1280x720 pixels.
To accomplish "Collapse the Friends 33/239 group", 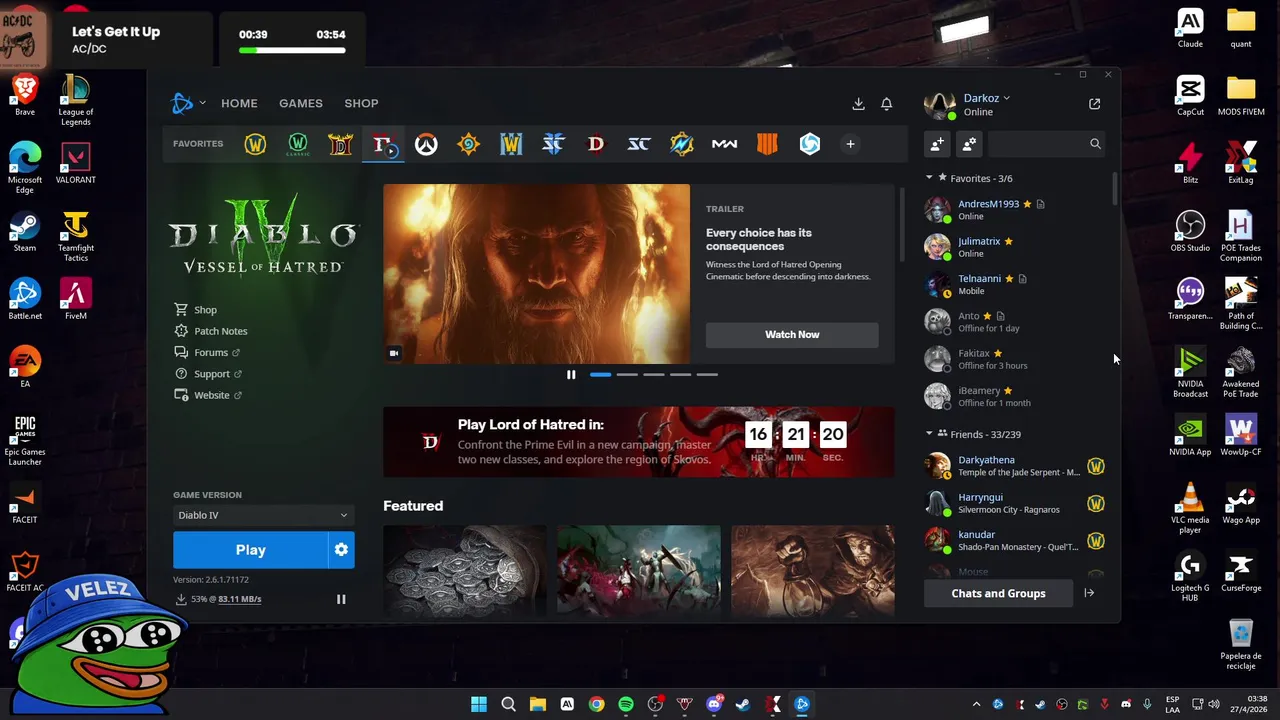I will tap(929, 434).
